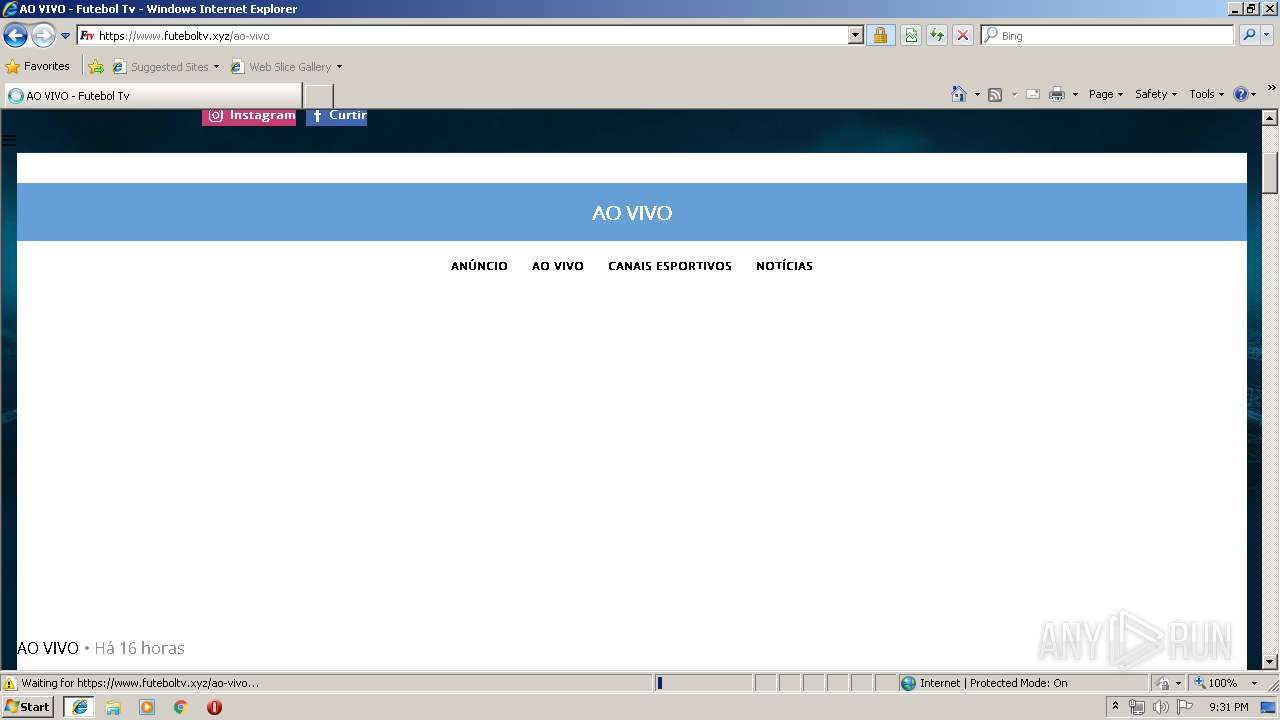Follow the Instagram button
The width and height of the screenshot is (1280, 720).
point(249,116)
